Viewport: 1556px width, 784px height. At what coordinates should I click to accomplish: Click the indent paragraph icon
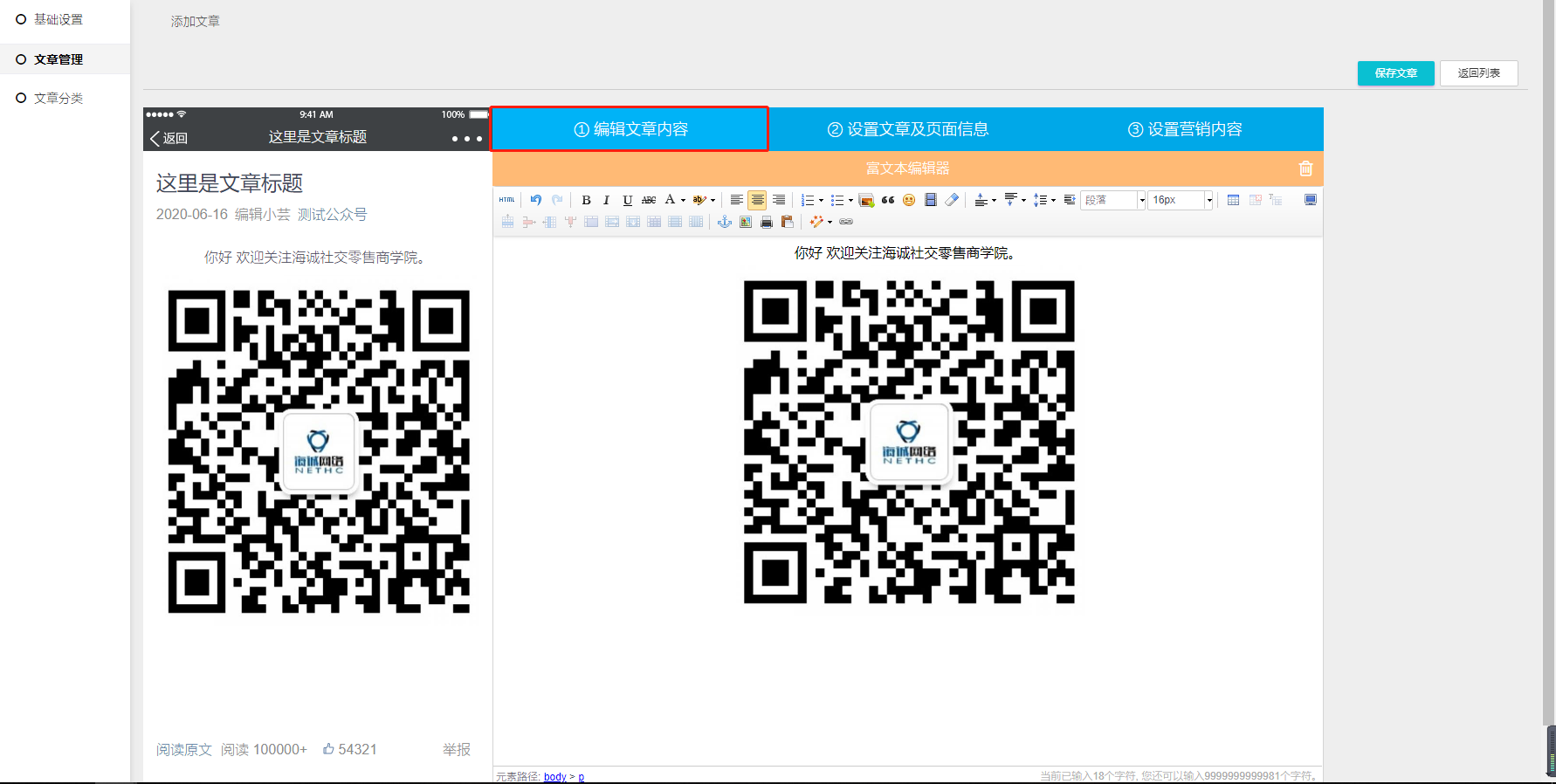(1070, 200)
